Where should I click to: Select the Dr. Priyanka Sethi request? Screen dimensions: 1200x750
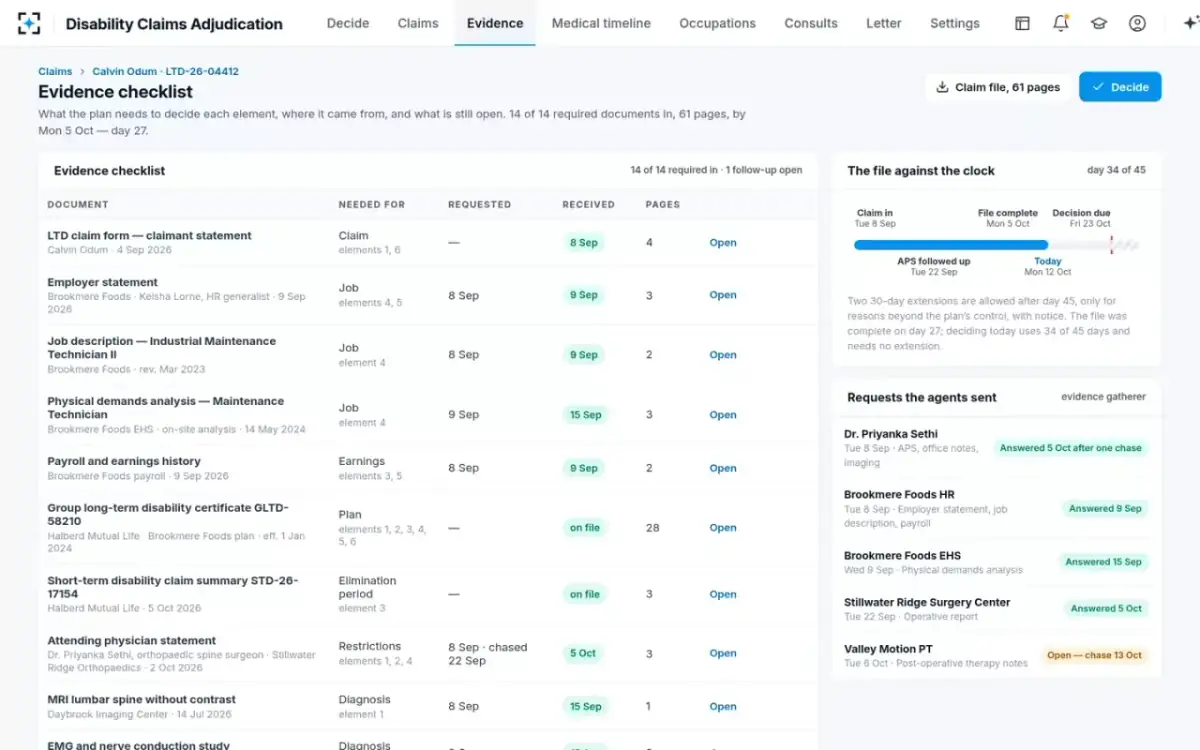click(x=996, y=448)
